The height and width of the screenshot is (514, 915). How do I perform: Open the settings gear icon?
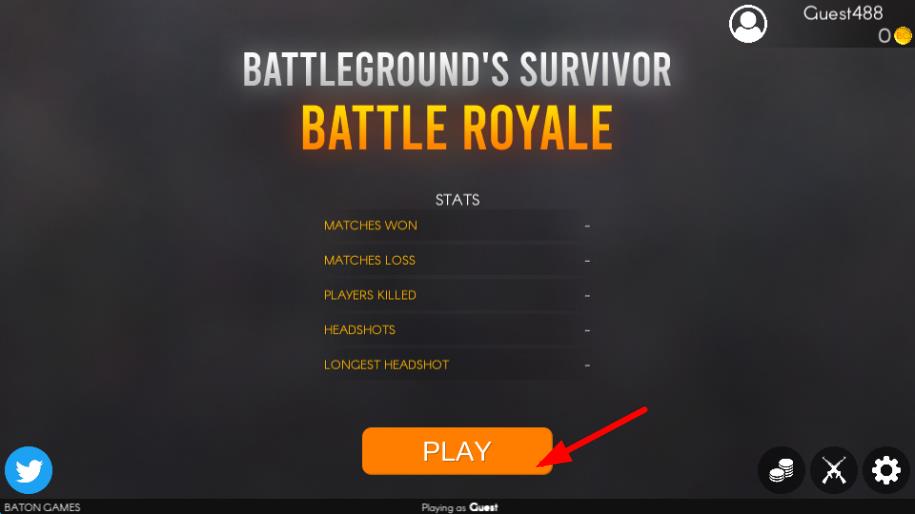click(x=886, y=470)
